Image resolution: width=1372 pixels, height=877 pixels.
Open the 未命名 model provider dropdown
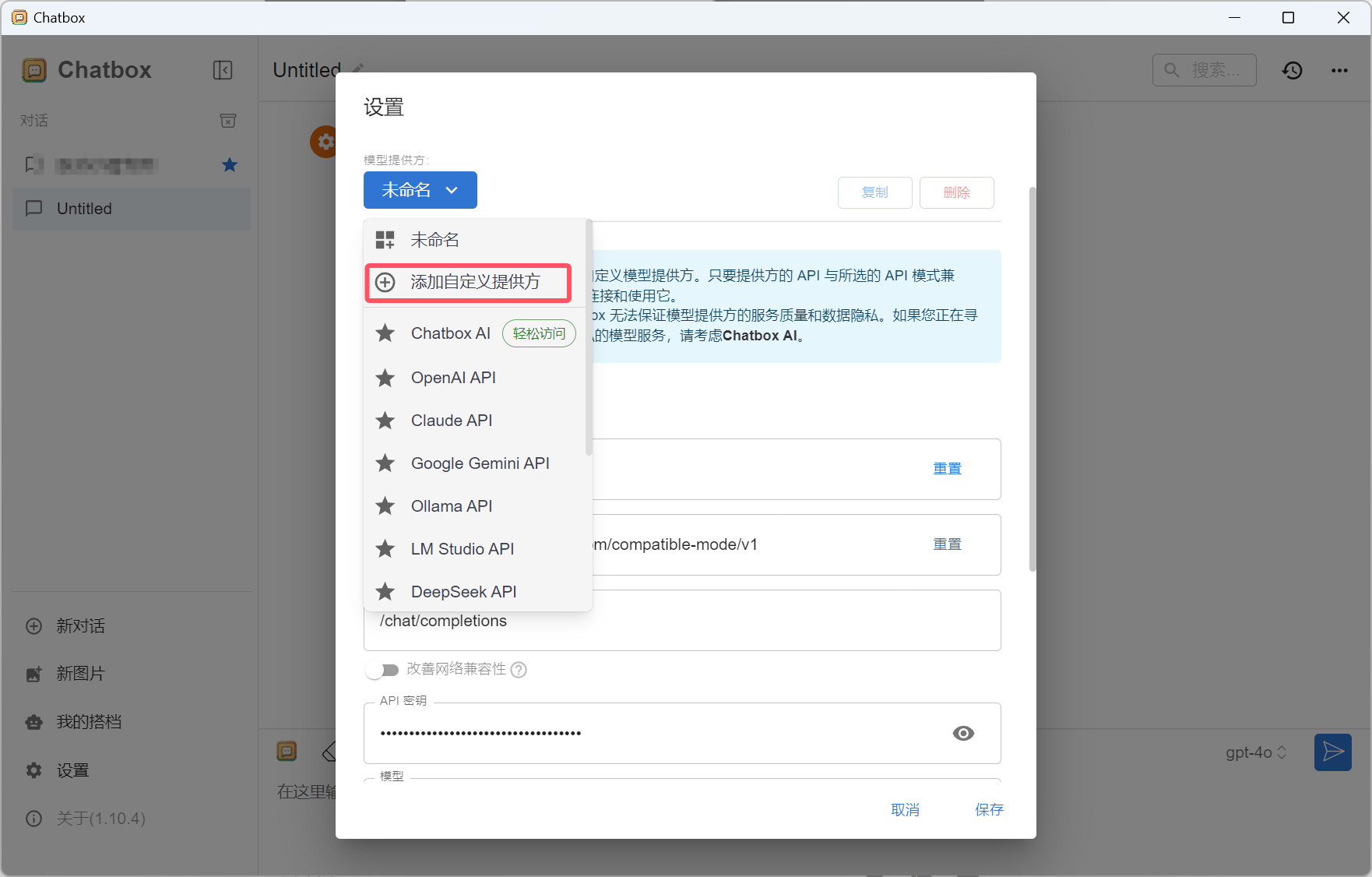point(420,190)
